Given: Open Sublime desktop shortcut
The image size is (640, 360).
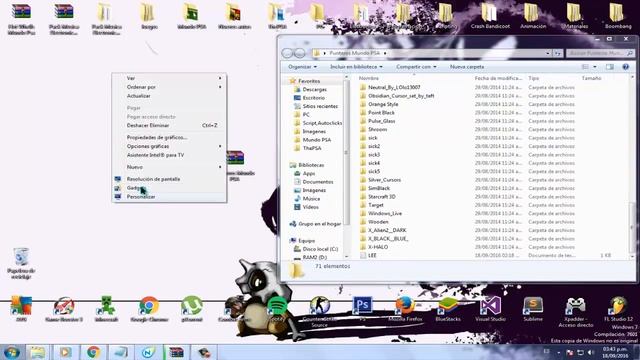Looking at the screenshot, I should tap(533, 309).
